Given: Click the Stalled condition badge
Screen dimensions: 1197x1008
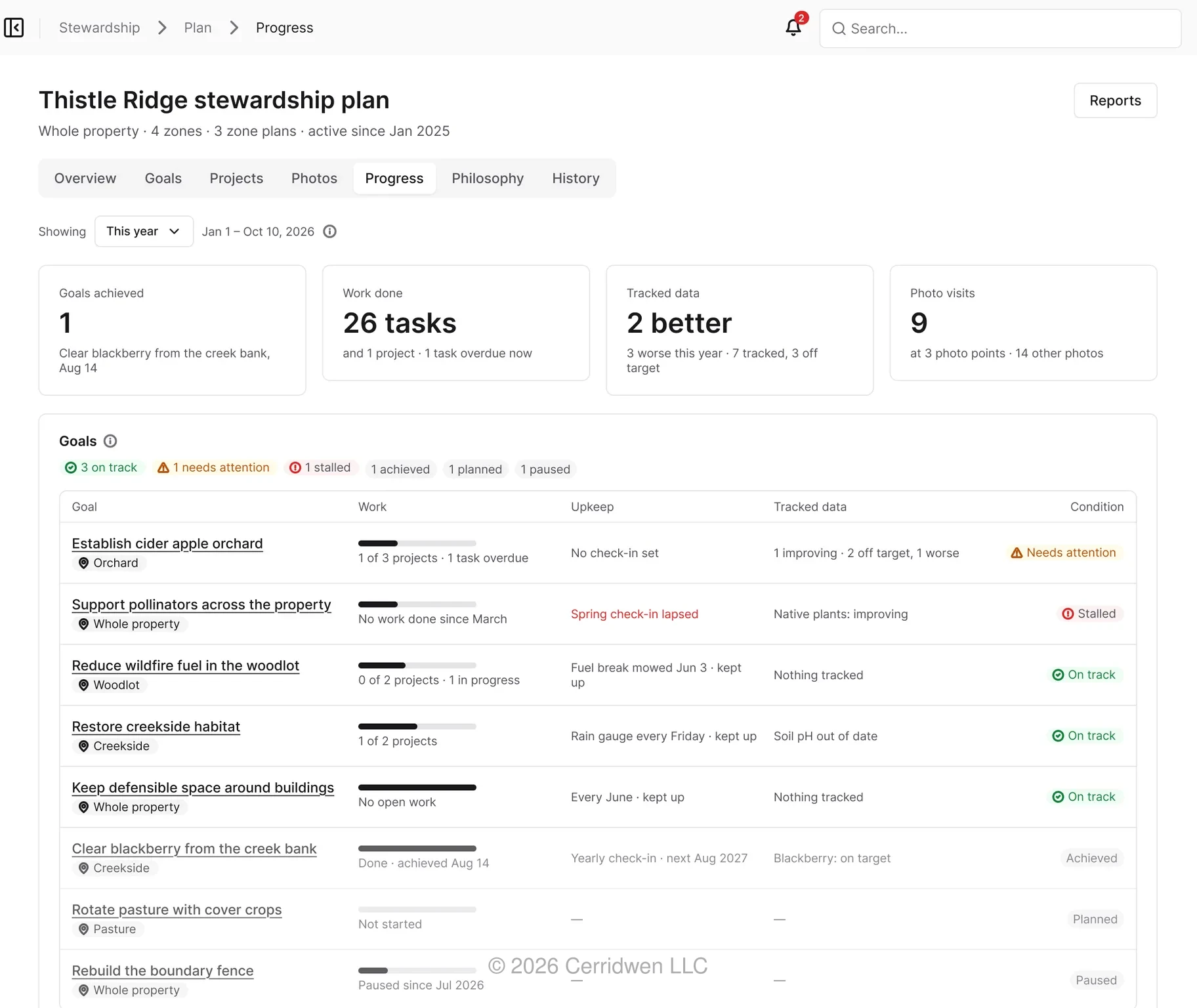Looking at the screenshot, I should 1089,614.
